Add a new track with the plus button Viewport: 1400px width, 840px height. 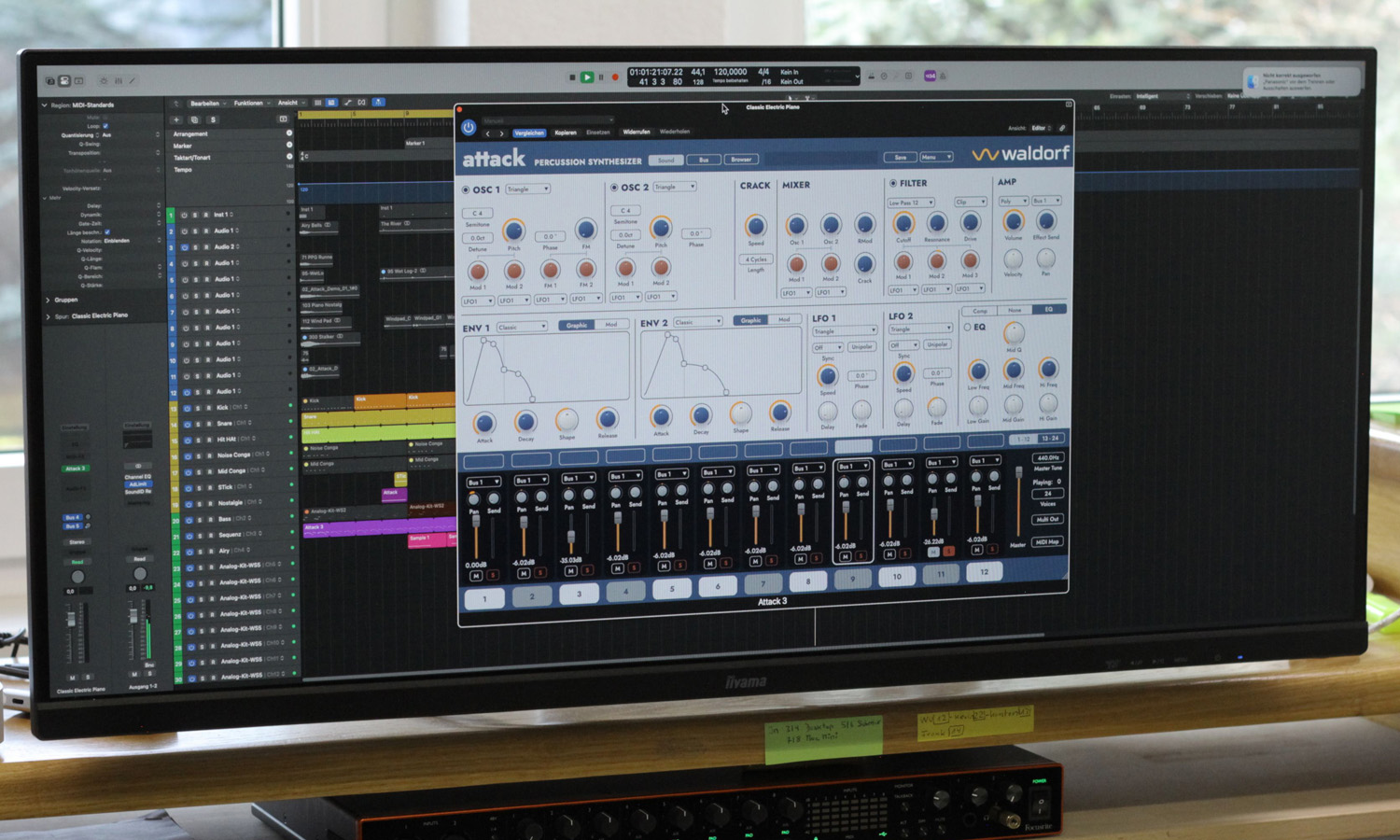coord(176,119)
